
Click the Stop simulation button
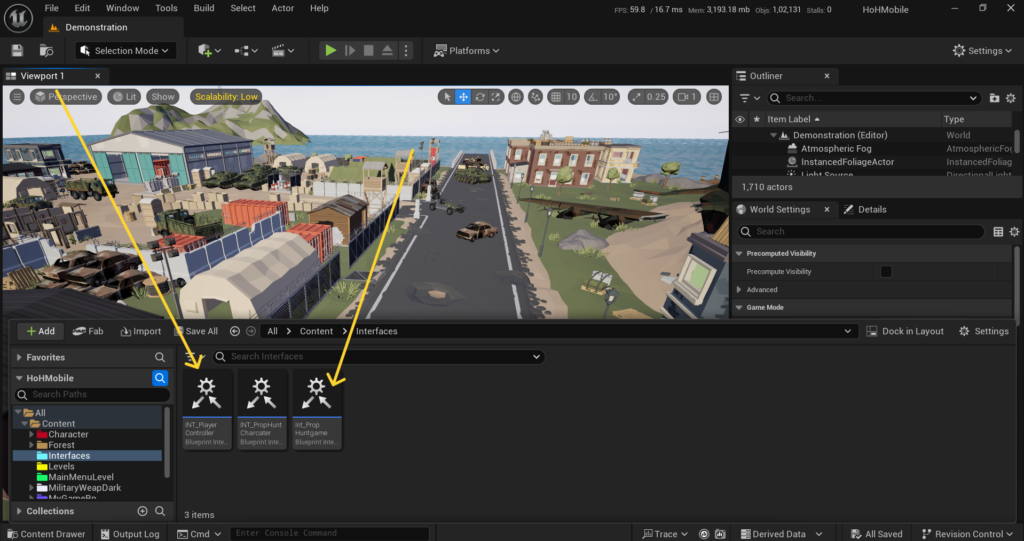pos(368,50)
